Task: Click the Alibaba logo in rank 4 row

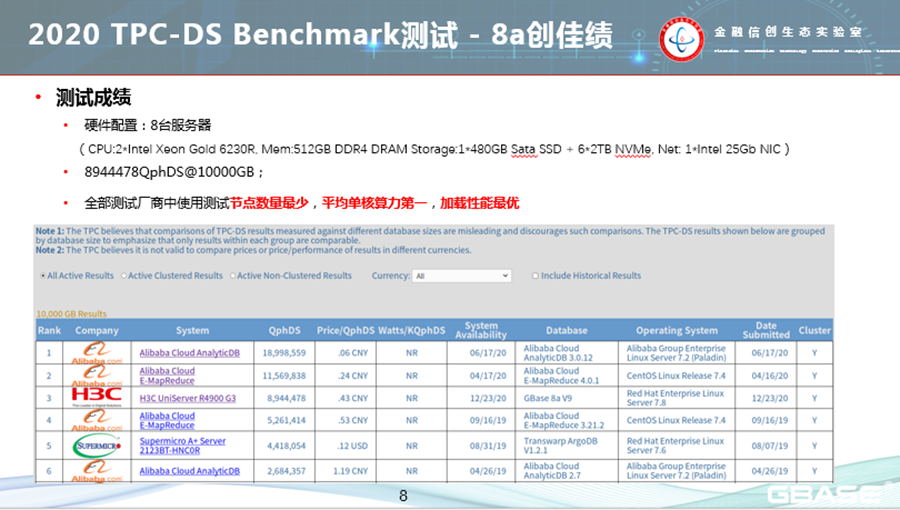Action: click(96, 421)
